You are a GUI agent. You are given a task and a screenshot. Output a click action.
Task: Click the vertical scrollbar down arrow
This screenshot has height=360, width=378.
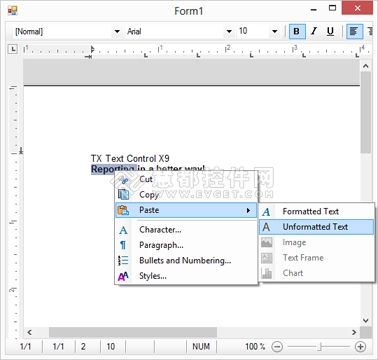pos(366,321)
